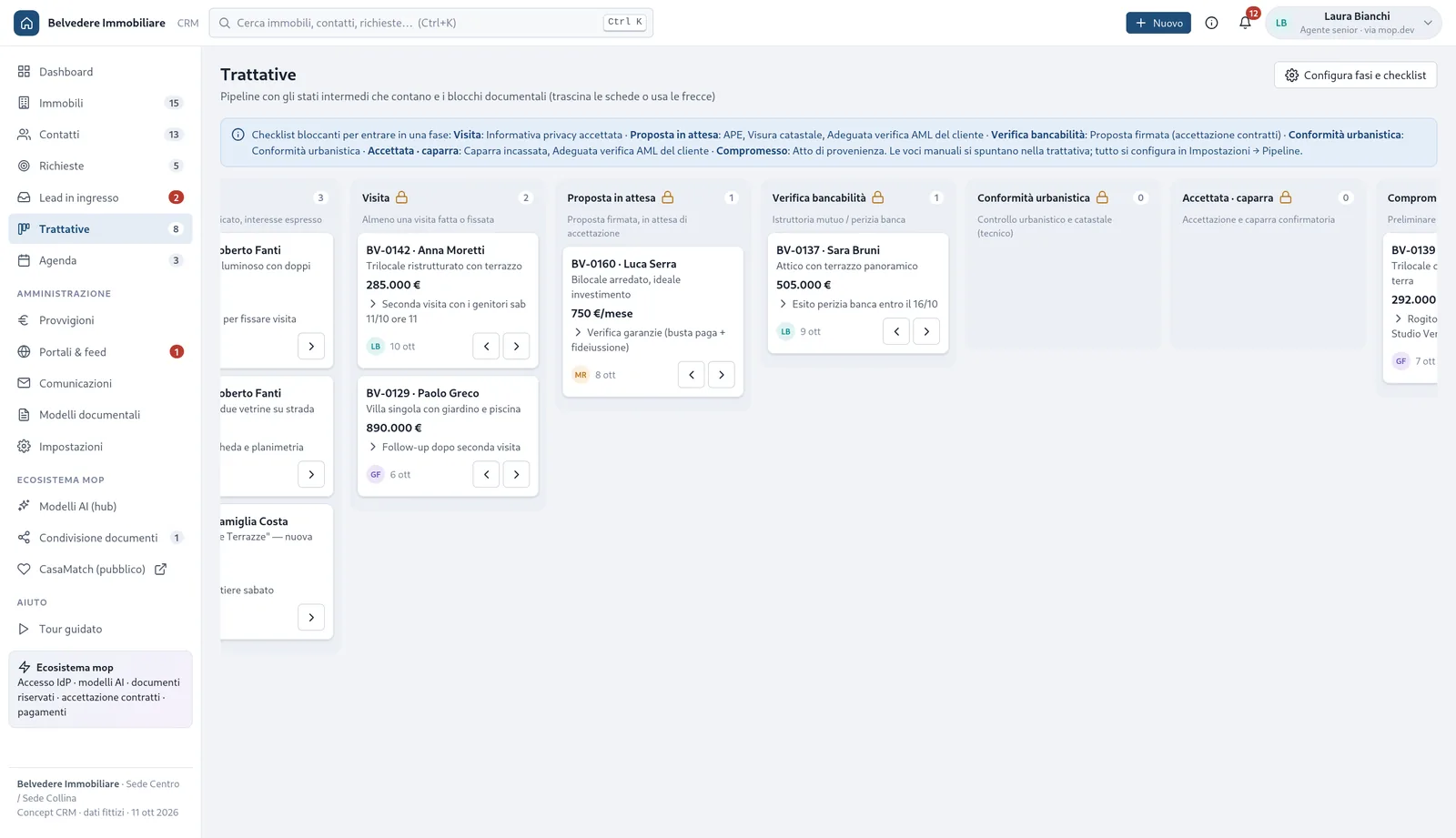
Task: Open Configura fasi e checklist
Action: click(1356, 76)
